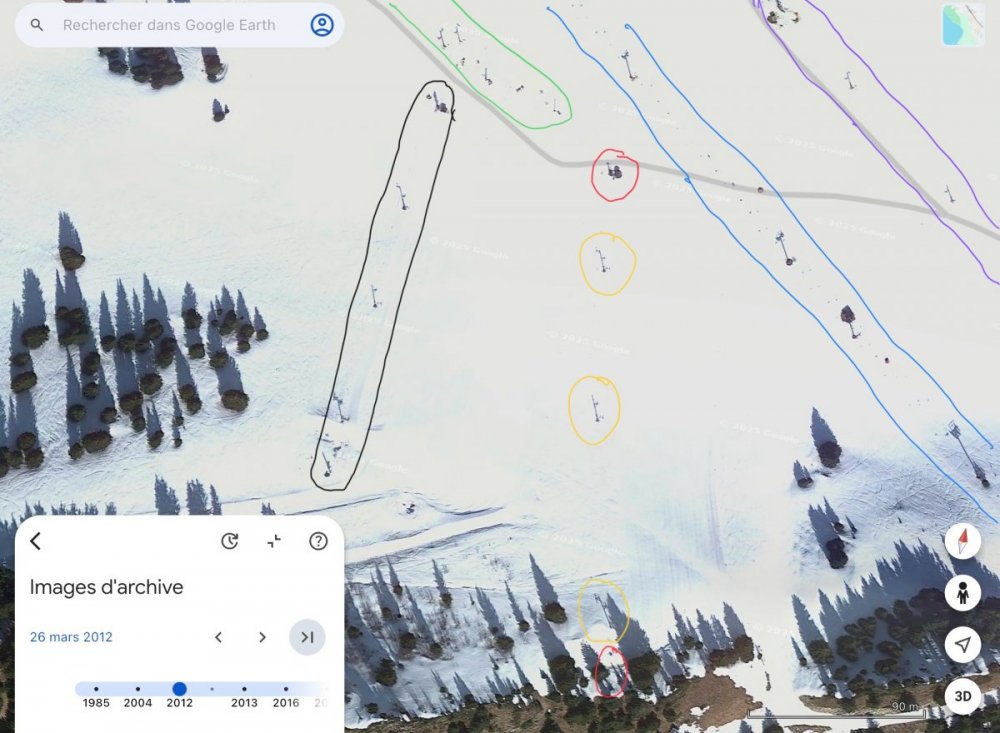Go to next archive image date
The height and width of the screenshot is (733, 1000).
coord(262,637)
